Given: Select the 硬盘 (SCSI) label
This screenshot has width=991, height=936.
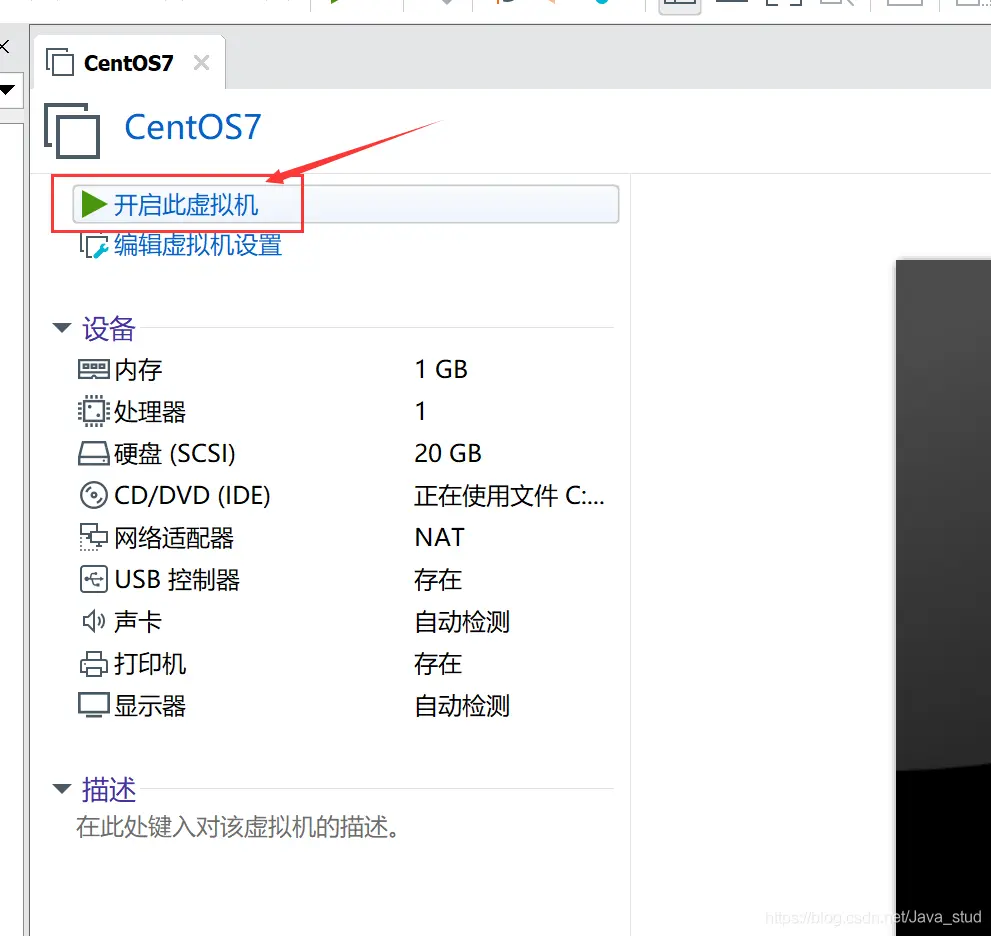Looking at the screenshot, I should point(175,454).
